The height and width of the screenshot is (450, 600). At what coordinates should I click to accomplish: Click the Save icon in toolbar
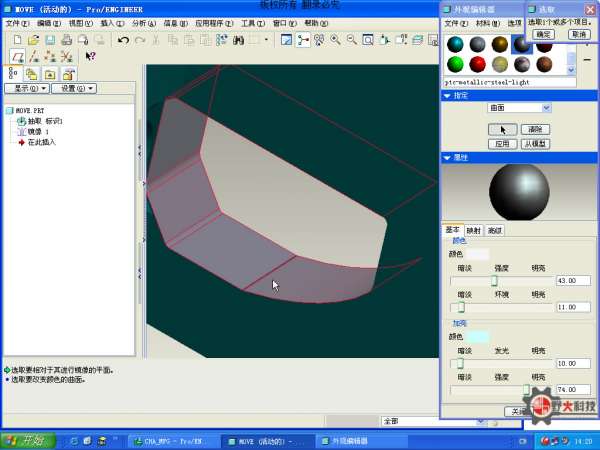[x=49, y=40]
